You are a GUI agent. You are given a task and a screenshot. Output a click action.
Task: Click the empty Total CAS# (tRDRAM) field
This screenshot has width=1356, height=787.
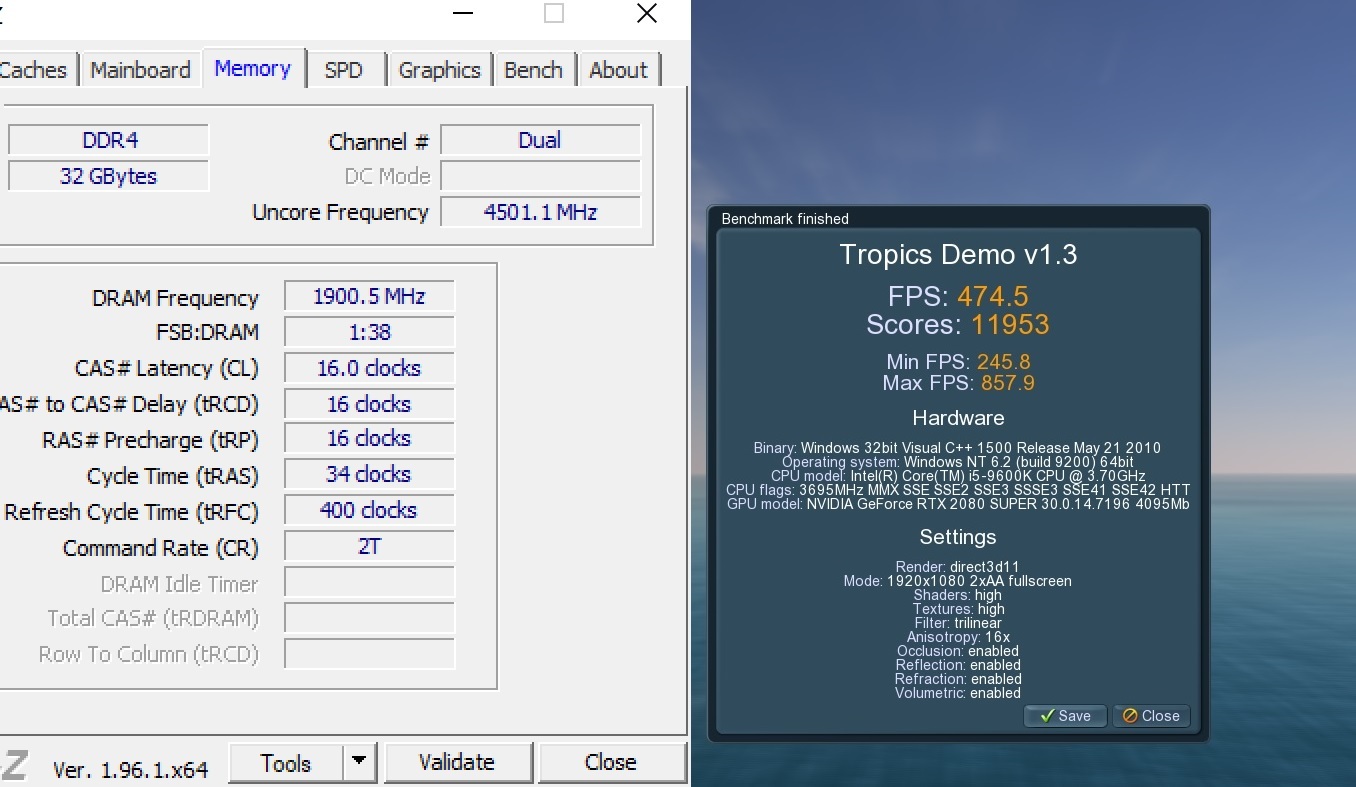coord(369,618)
